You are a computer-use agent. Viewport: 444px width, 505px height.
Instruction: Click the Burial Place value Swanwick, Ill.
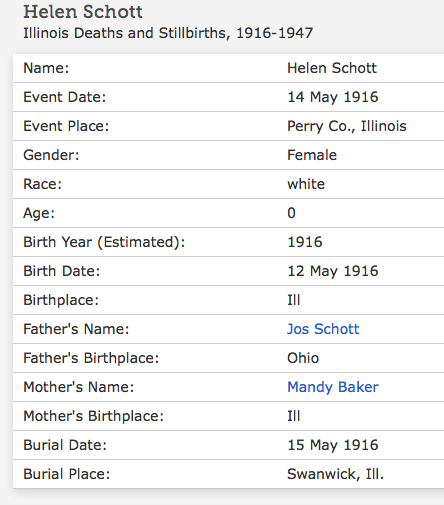[x=335, y=474]
